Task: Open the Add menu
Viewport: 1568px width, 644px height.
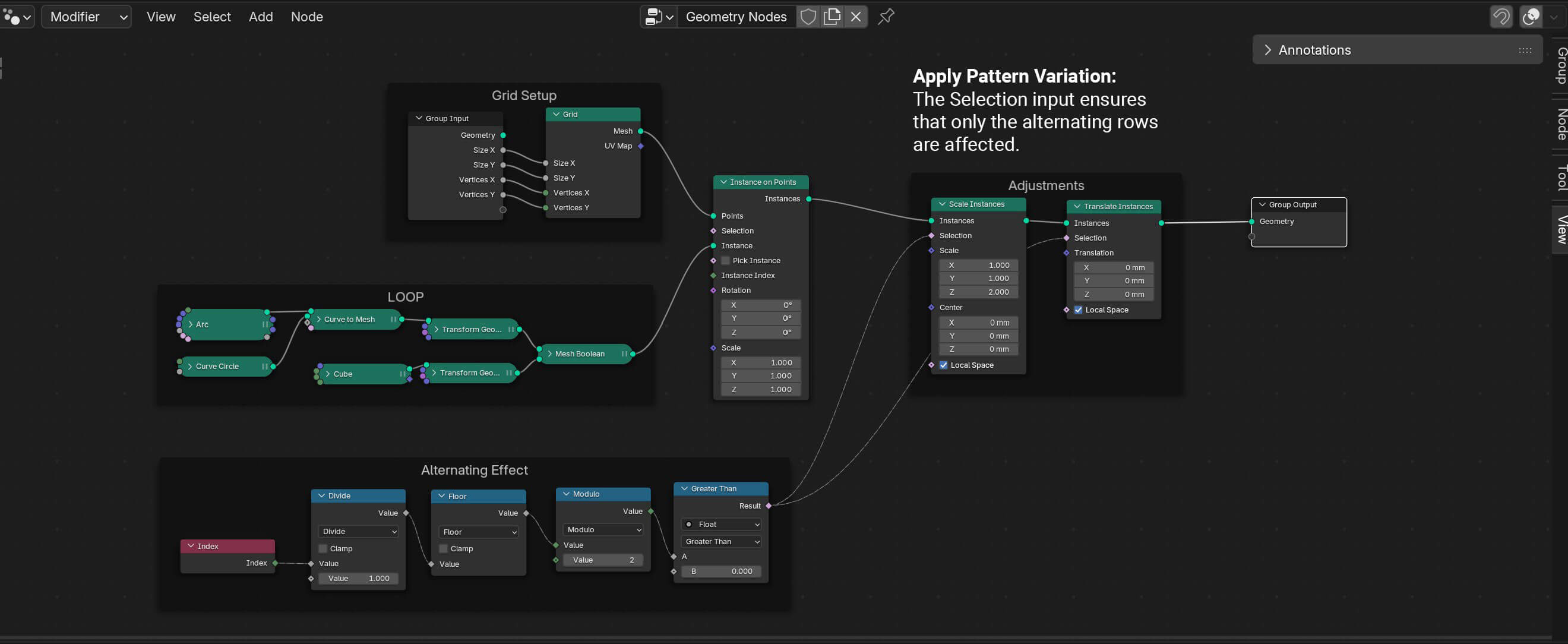Action: coord(261,17)
